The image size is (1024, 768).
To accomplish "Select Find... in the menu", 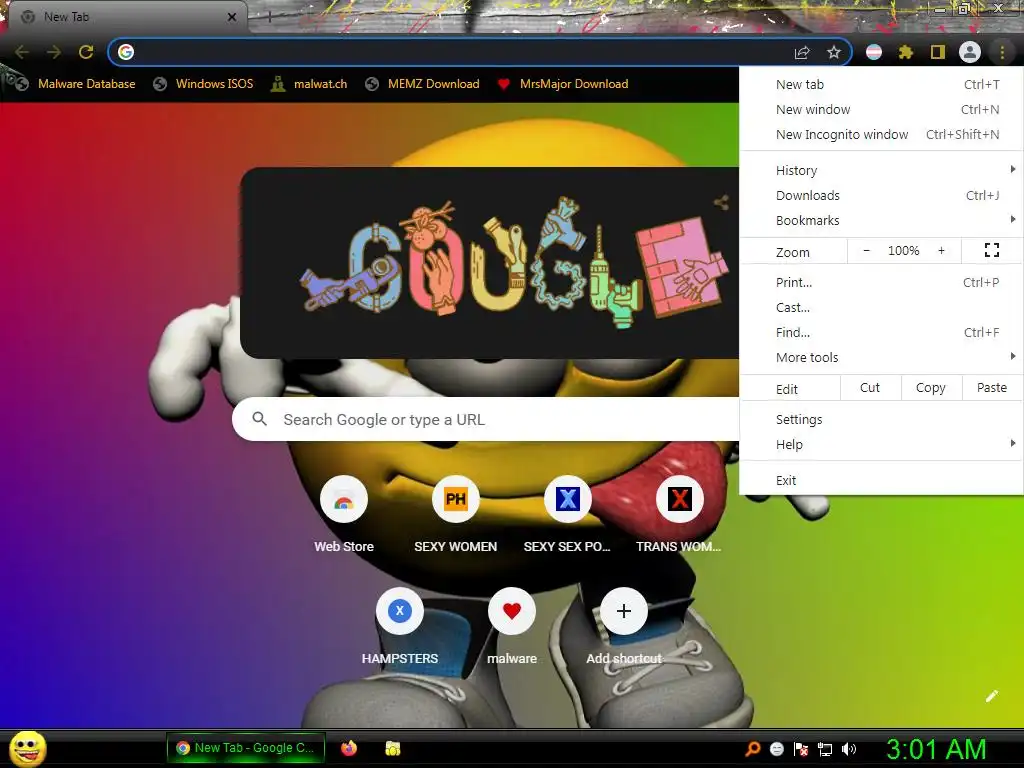I will [881, 332].
